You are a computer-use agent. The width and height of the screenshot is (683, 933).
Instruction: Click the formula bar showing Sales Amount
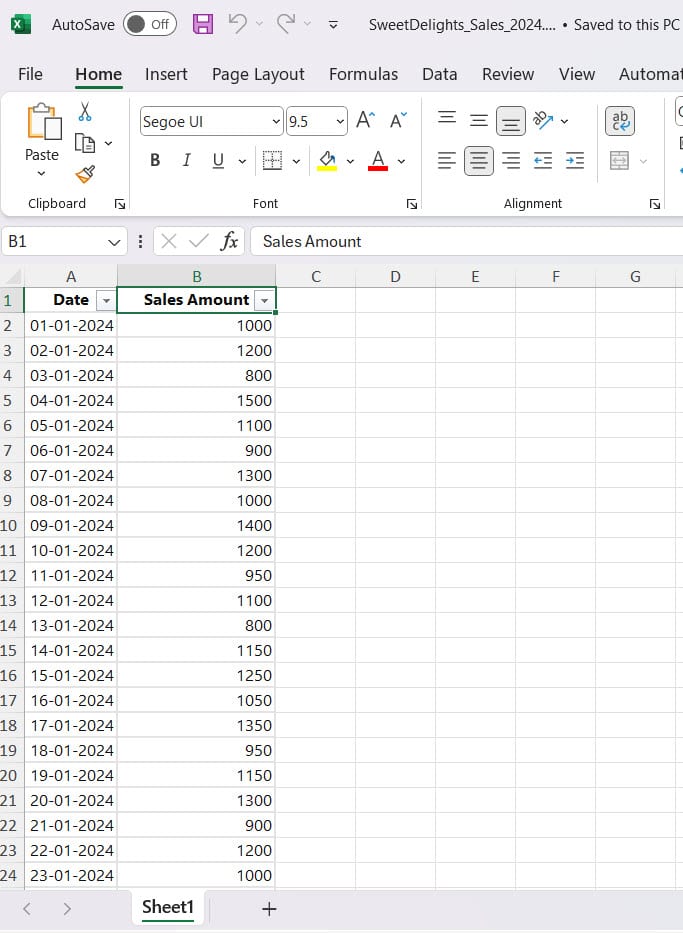point(466,241)
